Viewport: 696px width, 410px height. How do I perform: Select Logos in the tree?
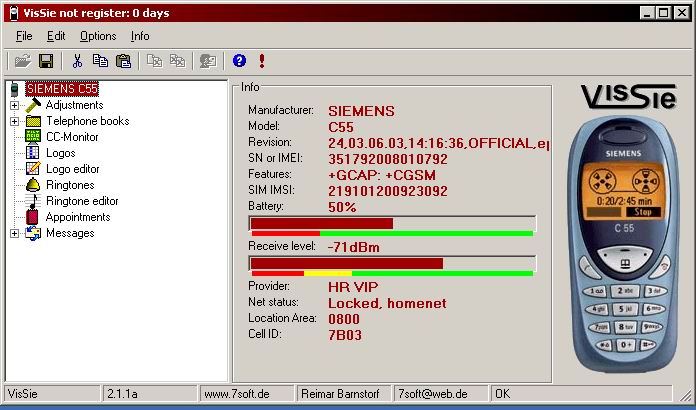click(61, 153)
